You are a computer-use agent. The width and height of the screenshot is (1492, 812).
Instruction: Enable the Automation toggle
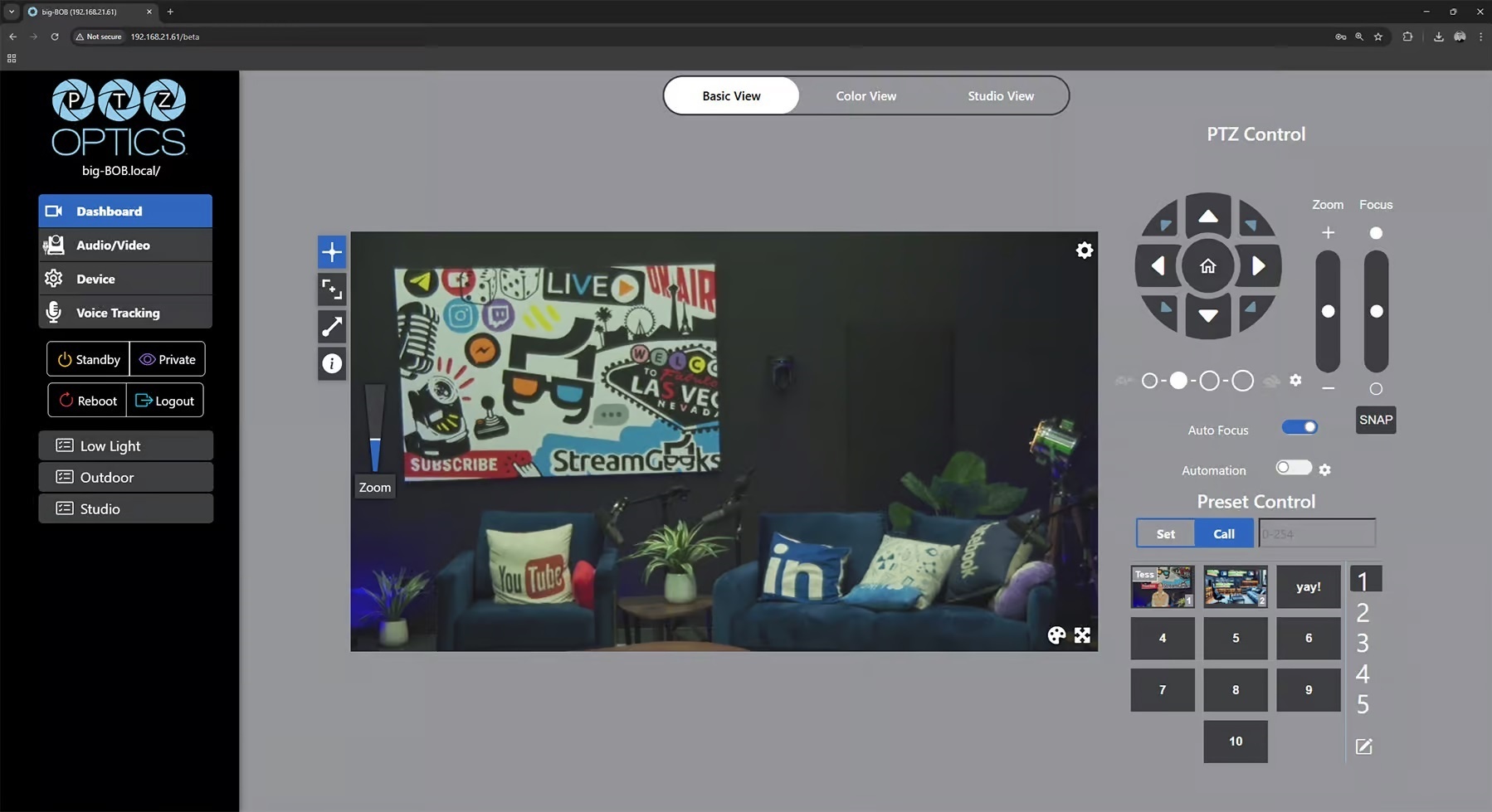(x=1293, y=468)
